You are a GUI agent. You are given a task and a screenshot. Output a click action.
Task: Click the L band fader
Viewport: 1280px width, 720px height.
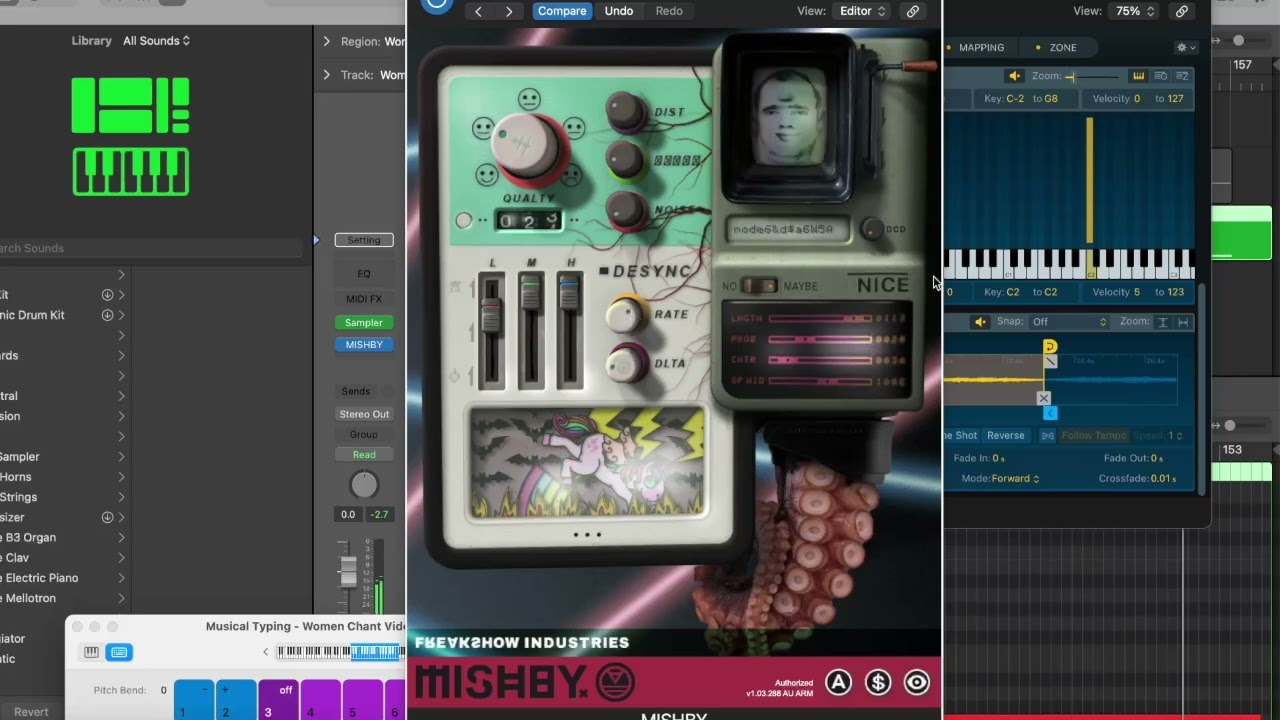[491, 317]
